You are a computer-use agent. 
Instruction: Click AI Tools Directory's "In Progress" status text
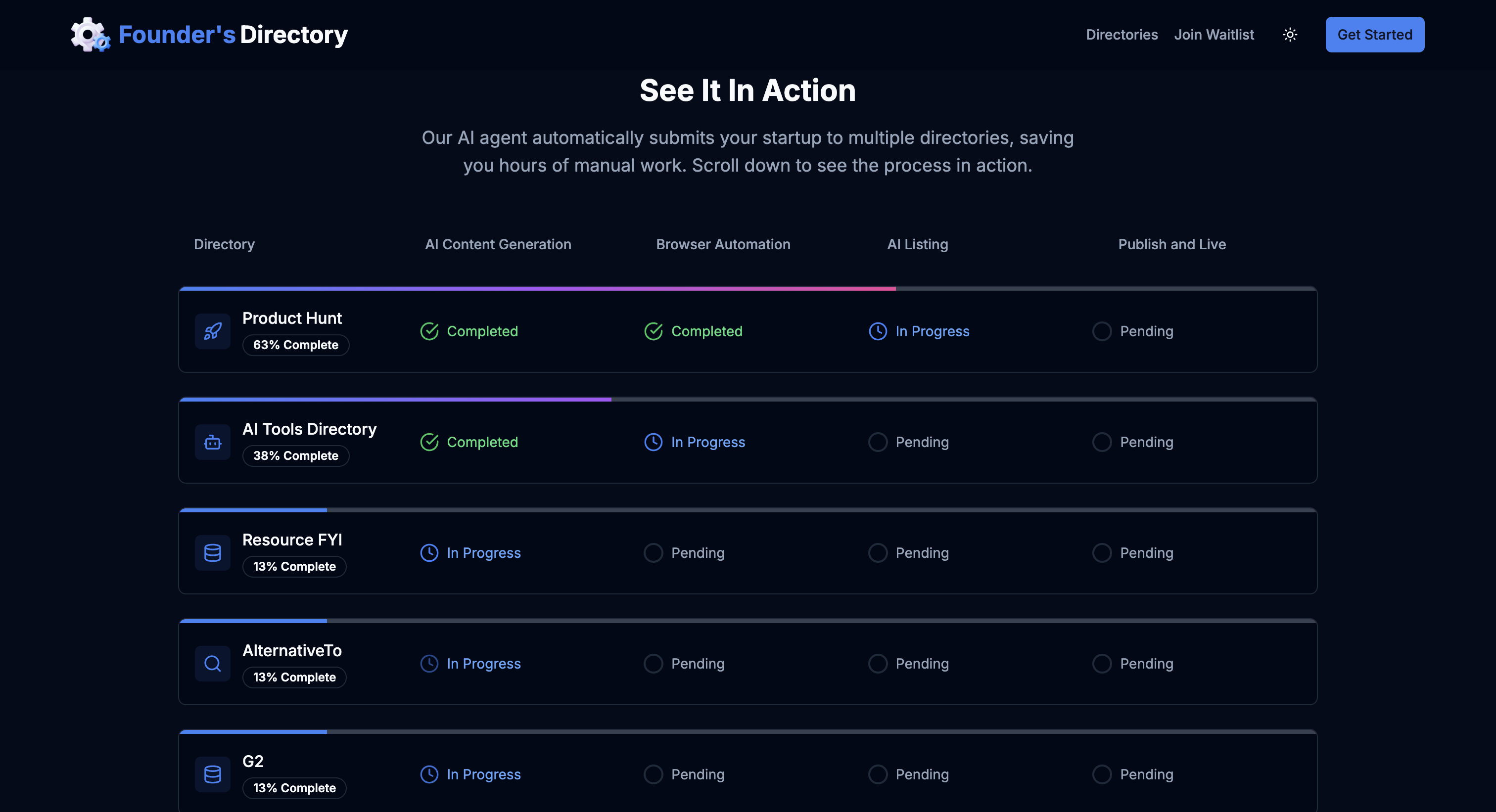coord(708,442)
